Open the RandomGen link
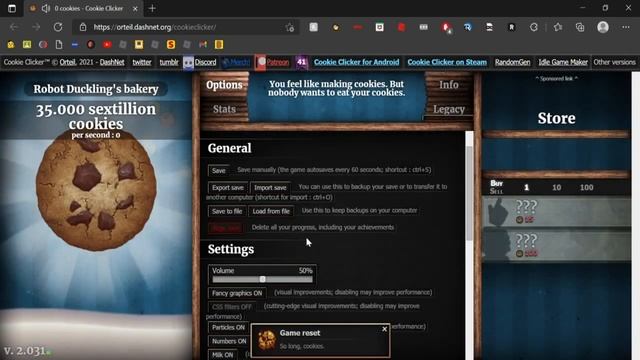 pos(513,62)
